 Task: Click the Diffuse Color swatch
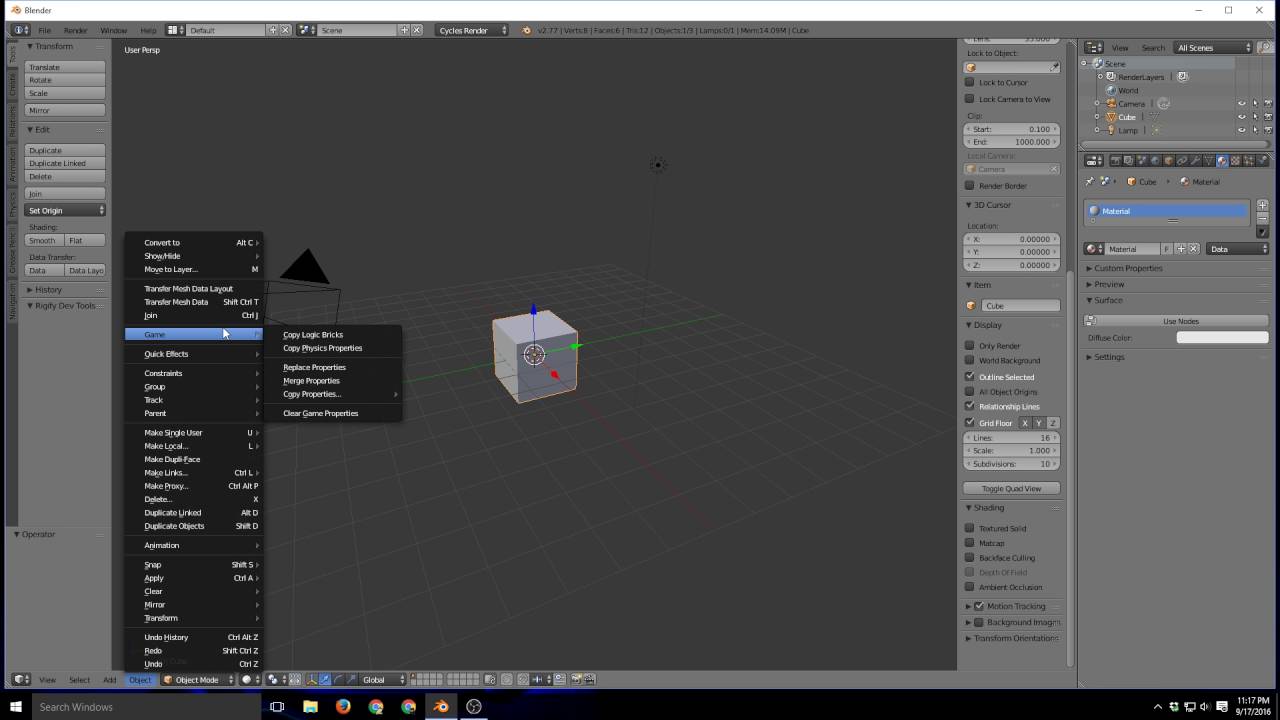coord(1222,338)
